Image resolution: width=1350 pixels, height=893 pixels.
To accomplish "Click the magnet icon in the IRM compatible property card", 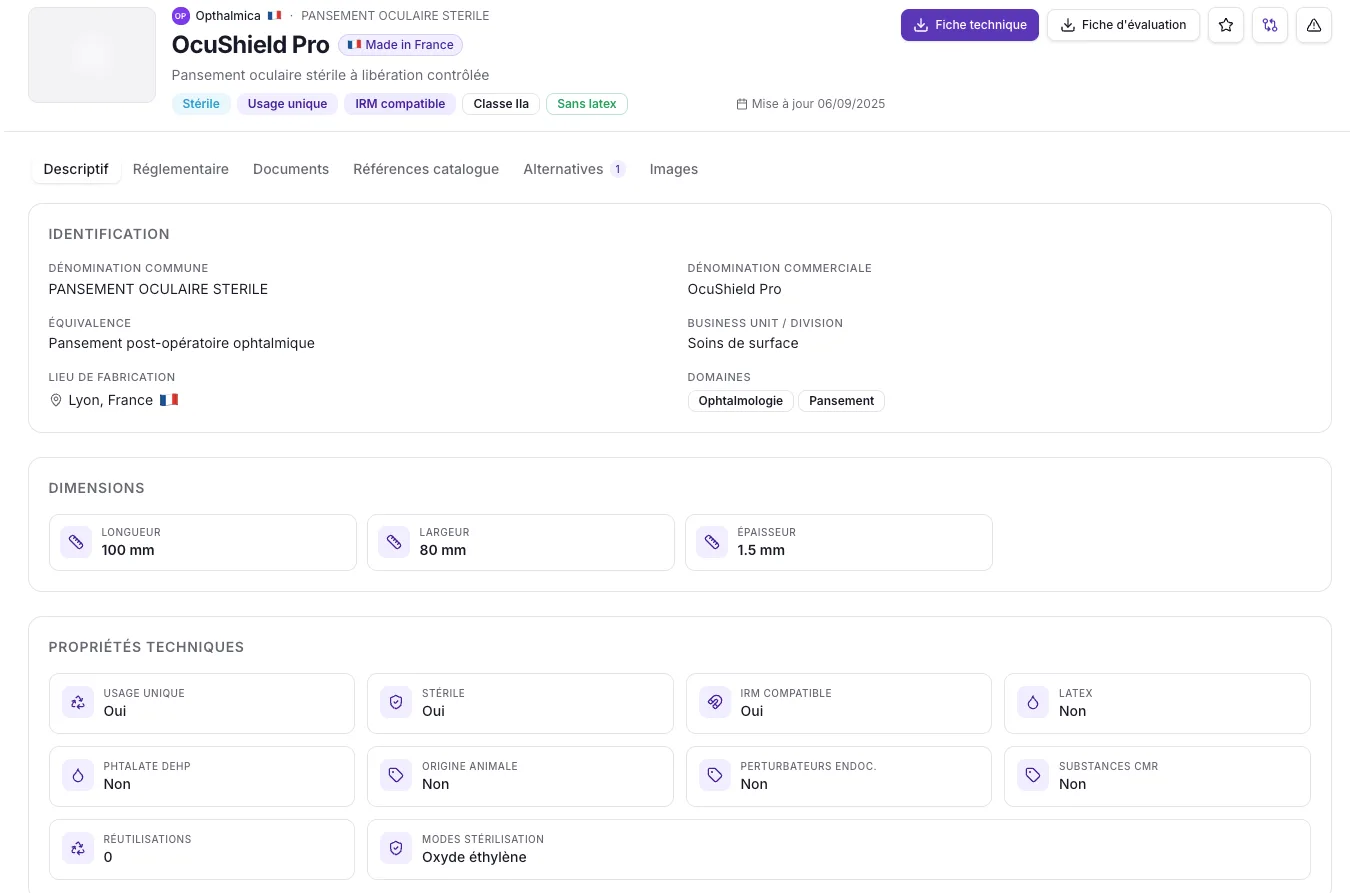I will (x=715, y=703).
